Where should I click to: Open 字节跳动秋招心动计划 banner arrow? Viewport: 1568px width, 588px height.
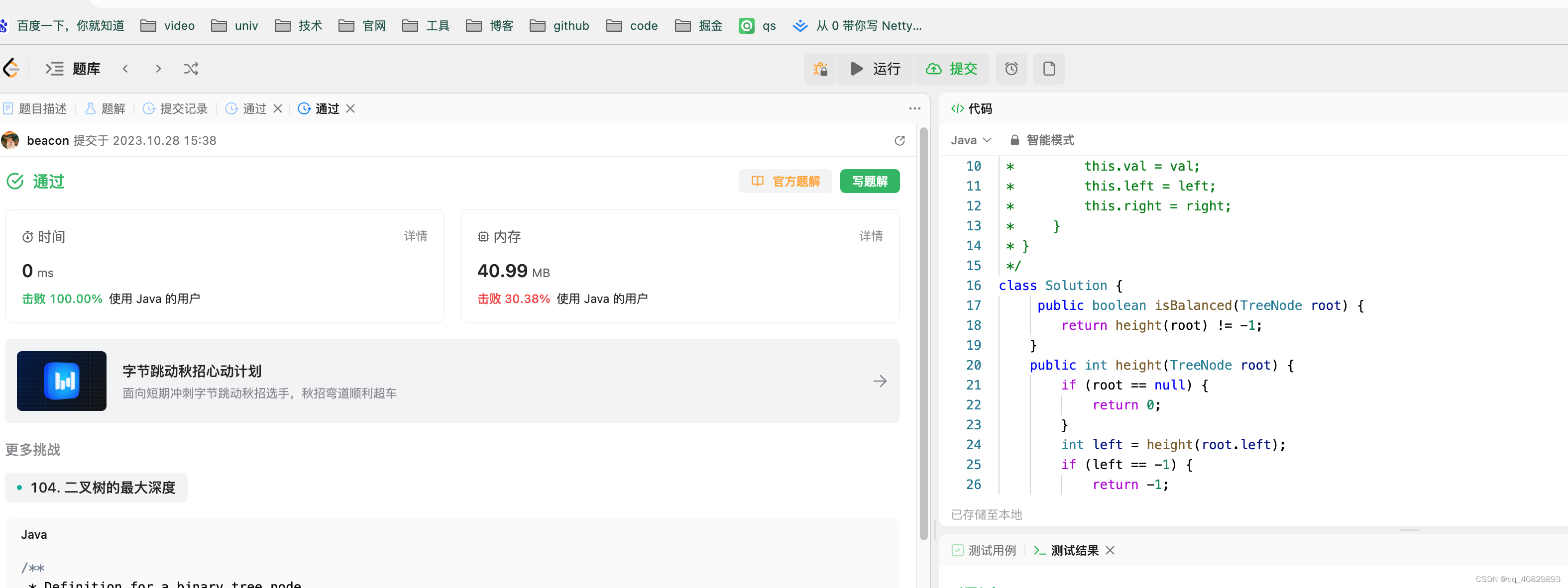880,381
